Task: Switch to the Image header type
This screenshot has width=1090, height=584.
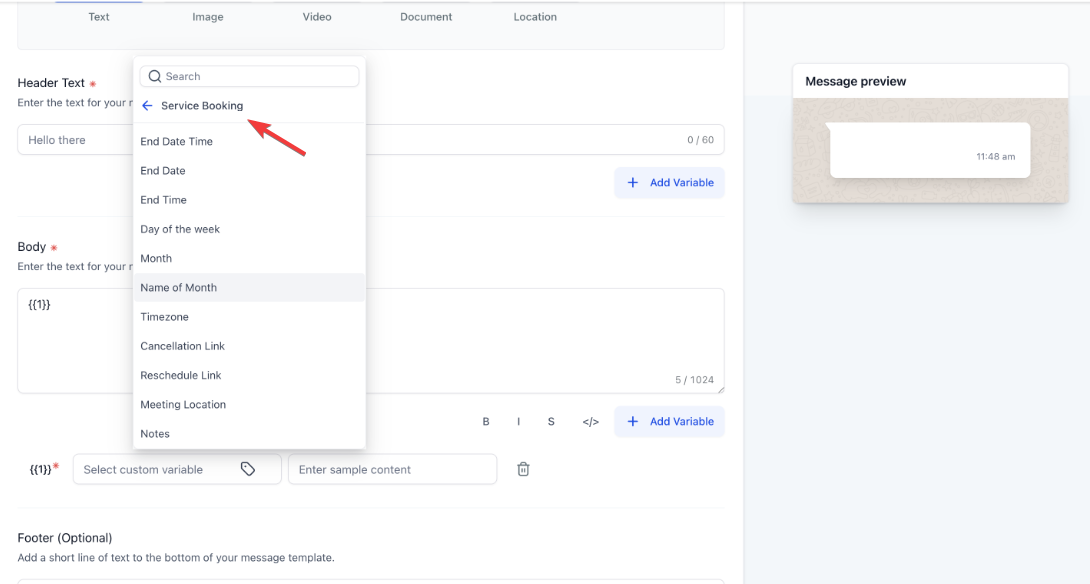Action: (208, 17)
